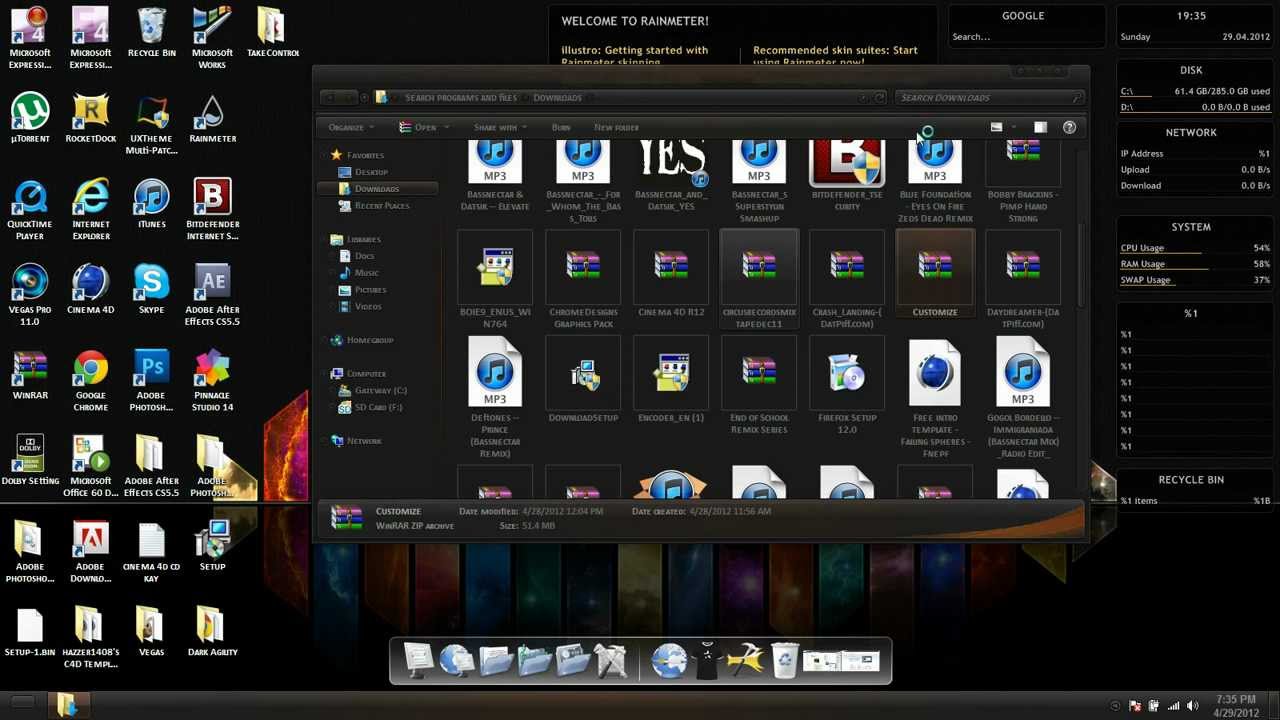Image resolution: width=1280 pixels, height=720 pixels.
Task: Open Adobe Photoshop desktop shortcut
Action: [152, 381]
